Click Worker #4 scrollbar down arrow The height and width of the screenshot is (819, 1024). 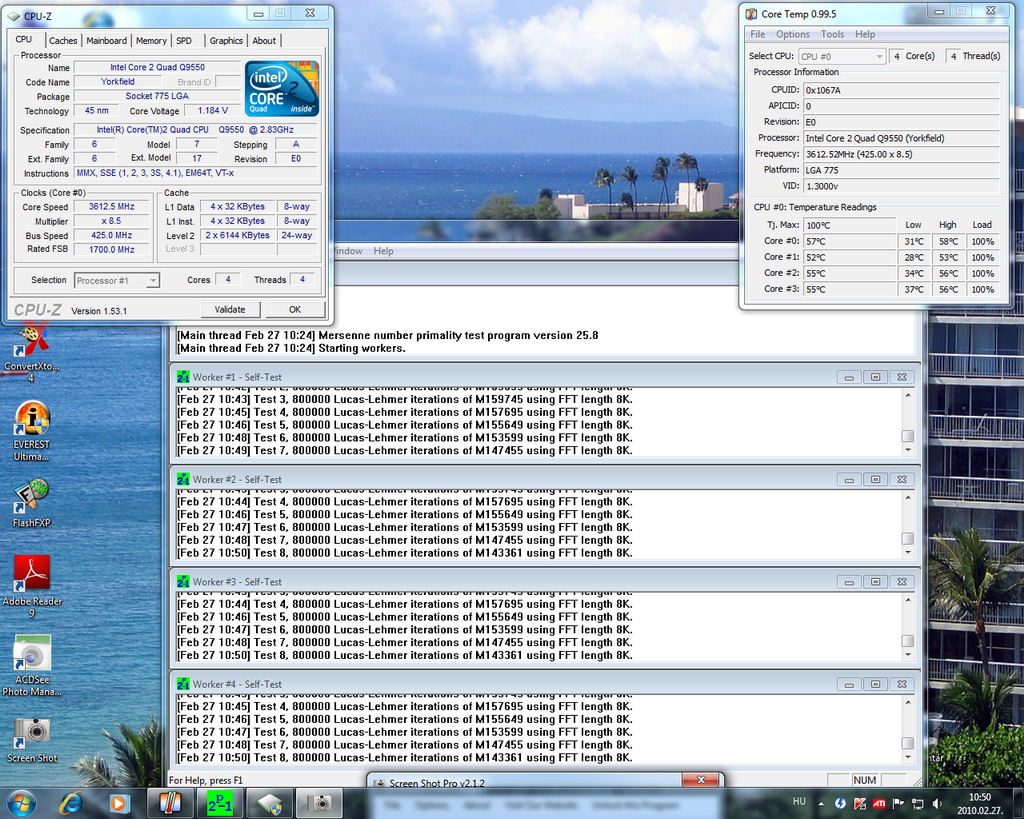908,757
